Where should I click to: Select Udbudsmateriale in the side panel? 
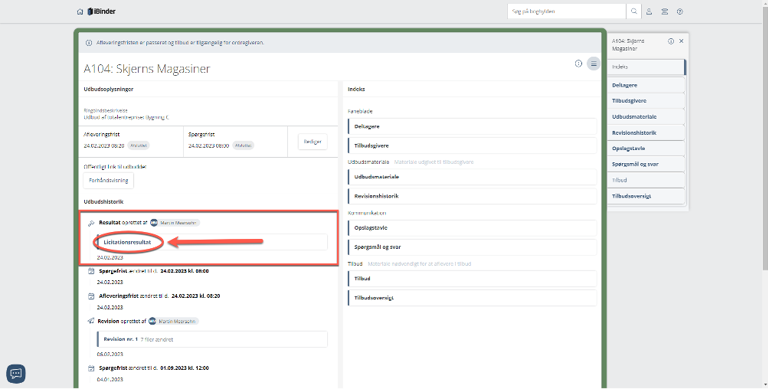click(646, 117)
